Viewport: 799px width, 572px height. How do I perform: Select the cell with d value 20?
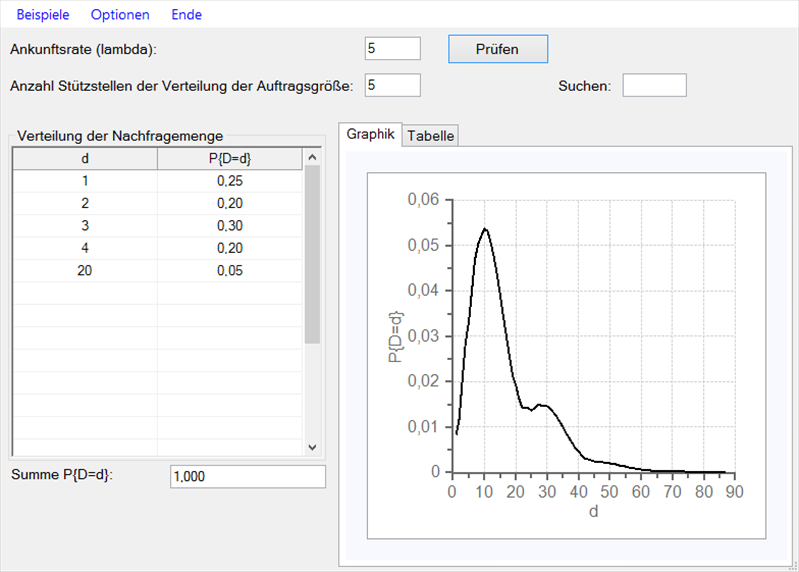point(85,270)
